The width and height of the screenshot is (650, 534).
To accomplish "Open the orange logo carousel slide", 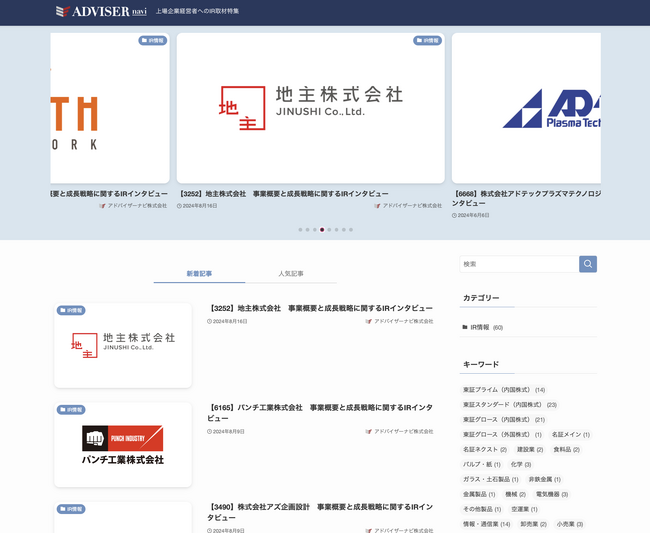I will pos(110,108).
